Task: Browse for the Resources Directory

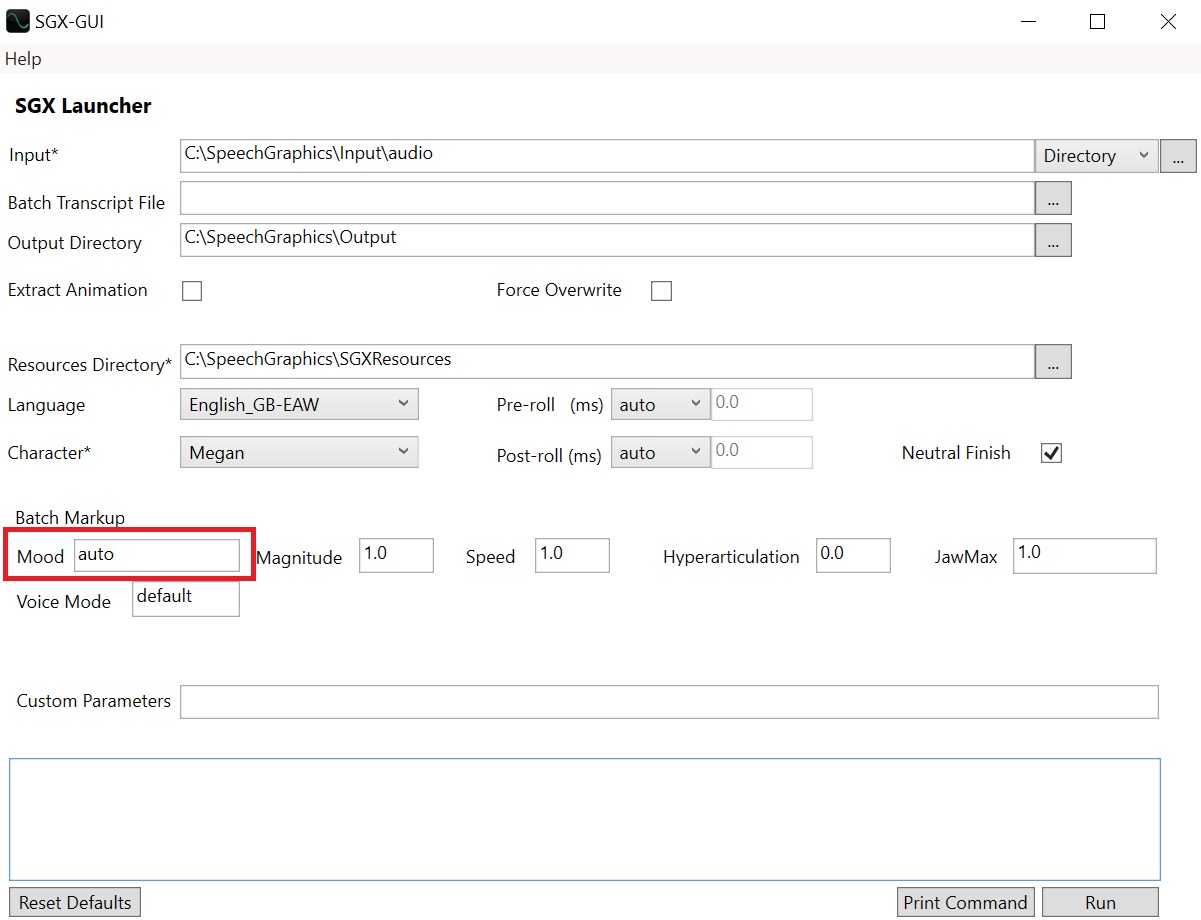Action: pyautogui.click(x=1053, y=362)
